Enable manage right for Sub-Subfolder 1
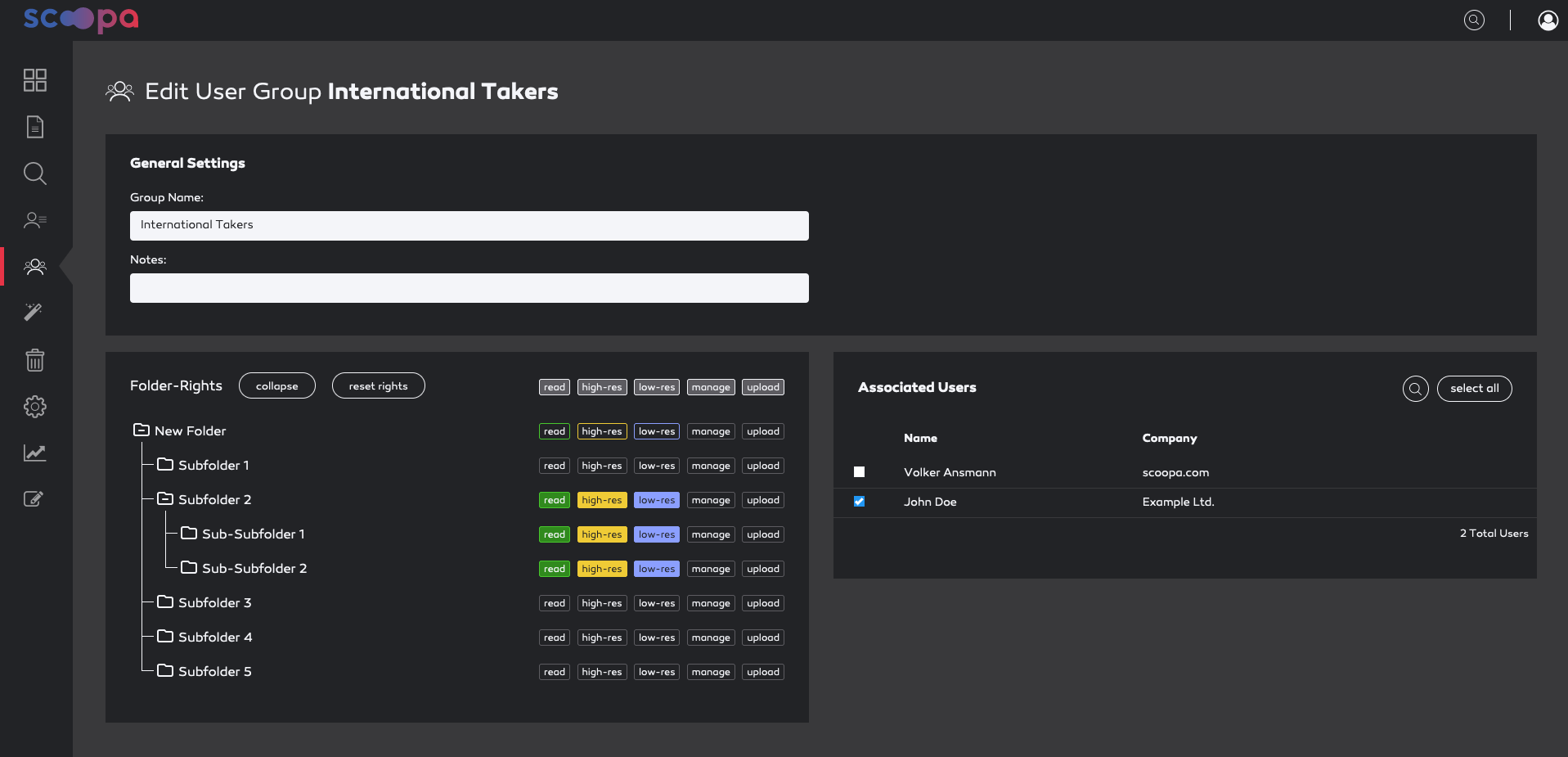This screenshot has height=757, width=1568. click(x=711, y=534)
